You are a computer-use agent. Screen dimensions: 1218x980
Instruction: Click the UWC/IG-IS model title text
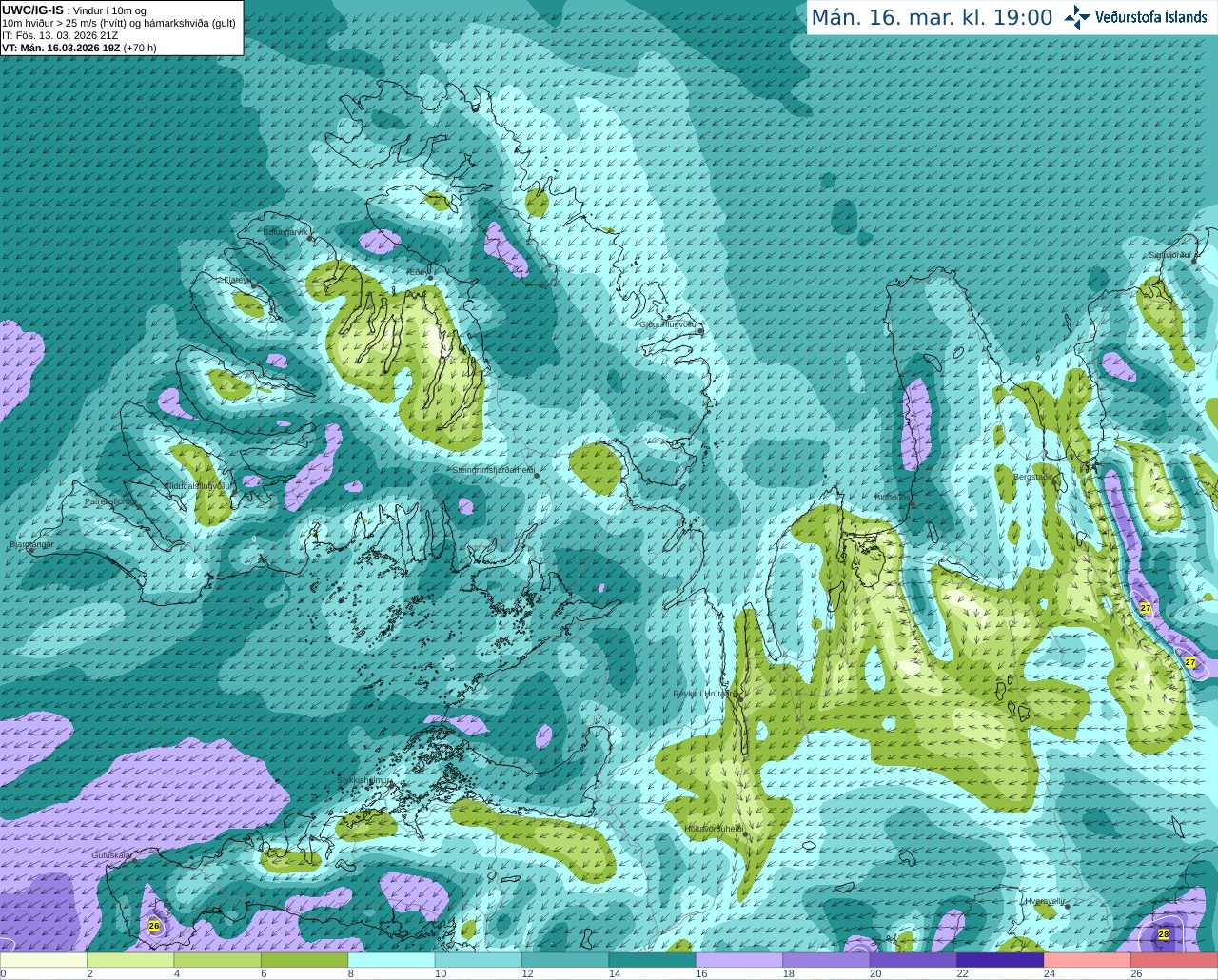pyautogui.click(x=32, y=10)
